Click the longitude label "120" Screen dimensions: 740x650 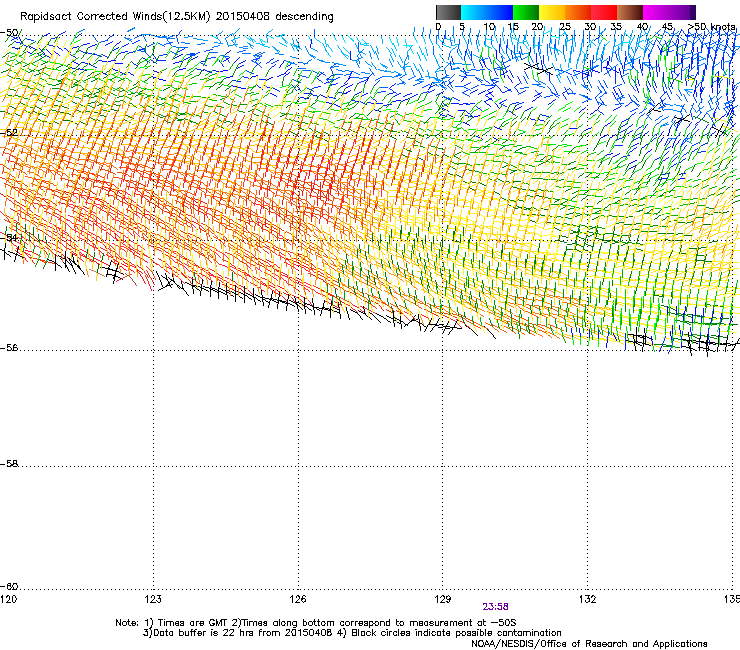8,599
